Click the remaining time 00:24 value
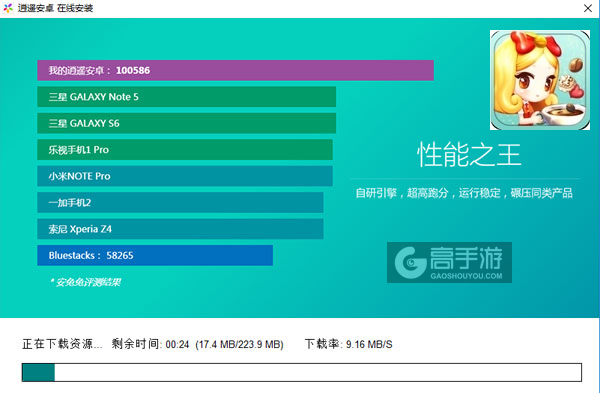 tap(178, 344)
